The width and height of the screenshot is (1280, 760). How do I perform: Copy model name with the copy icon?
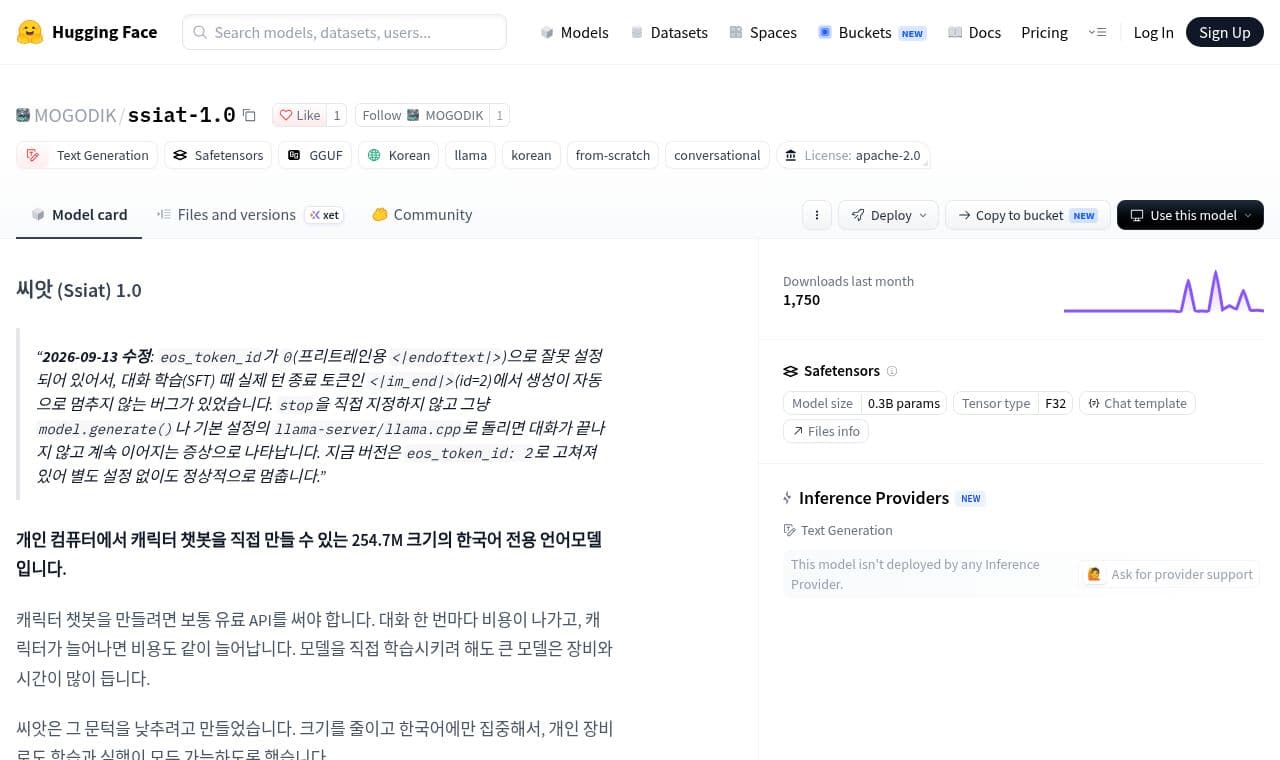(x=249, y=115)
